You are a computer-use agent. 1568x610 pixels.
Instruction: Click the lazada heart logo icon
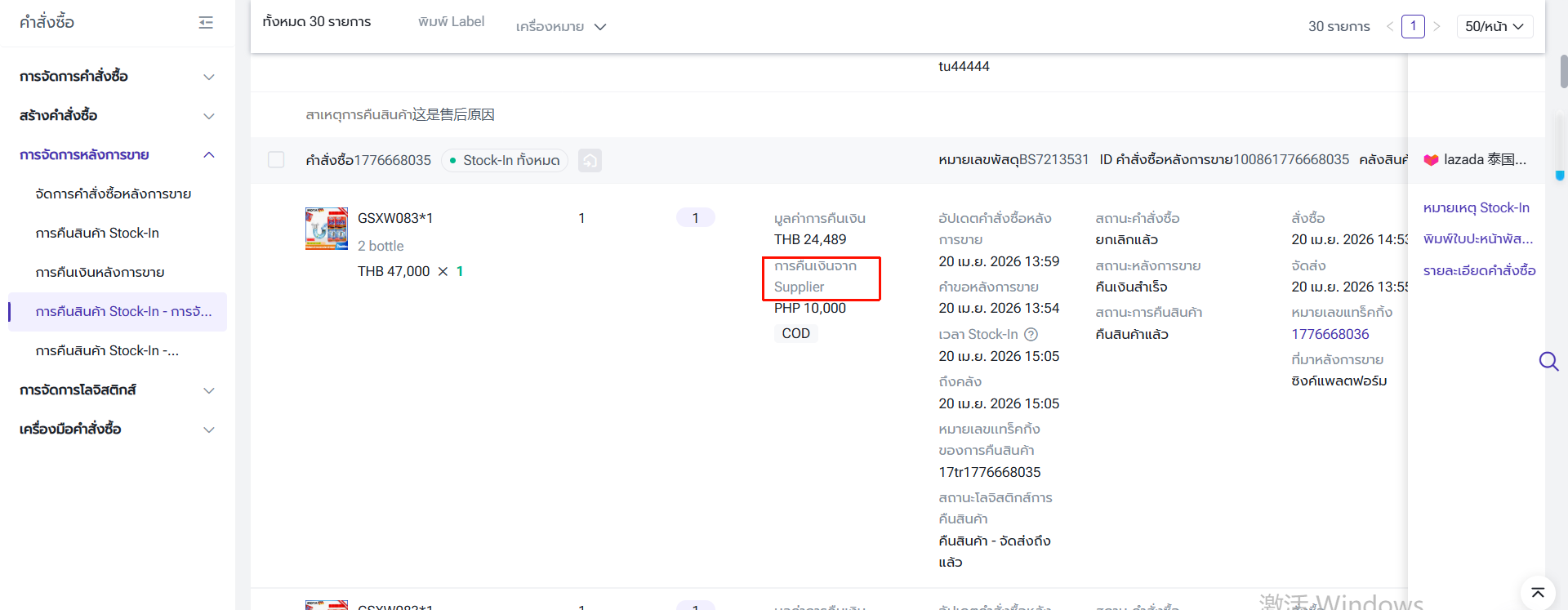click(x=1431, y=160)
